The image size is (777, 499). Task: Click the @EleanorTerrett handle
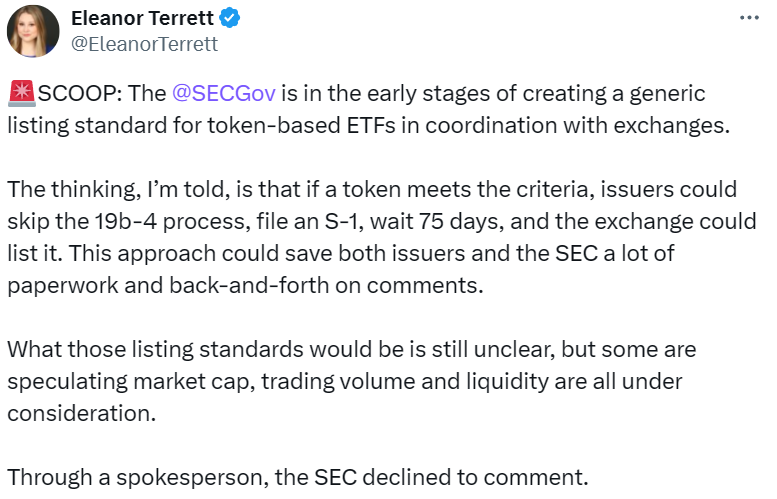[x=143, y=44]
